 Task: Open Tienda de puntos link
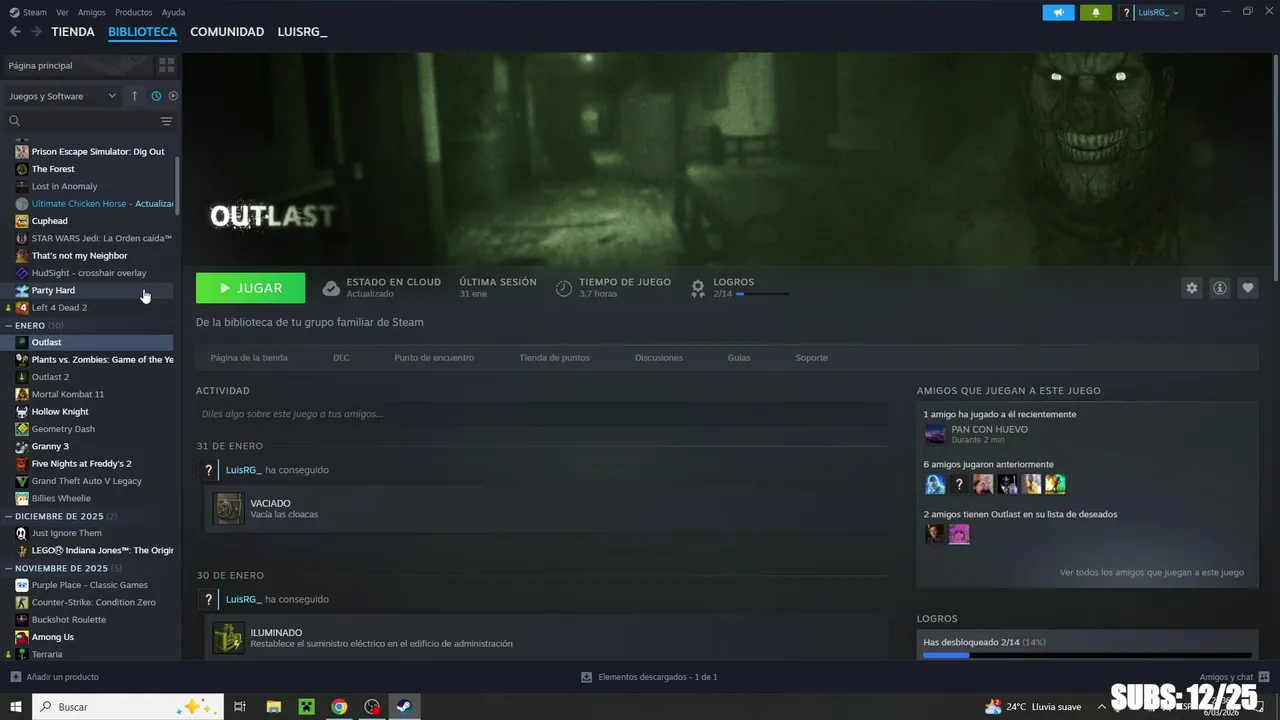pos(554,357)
